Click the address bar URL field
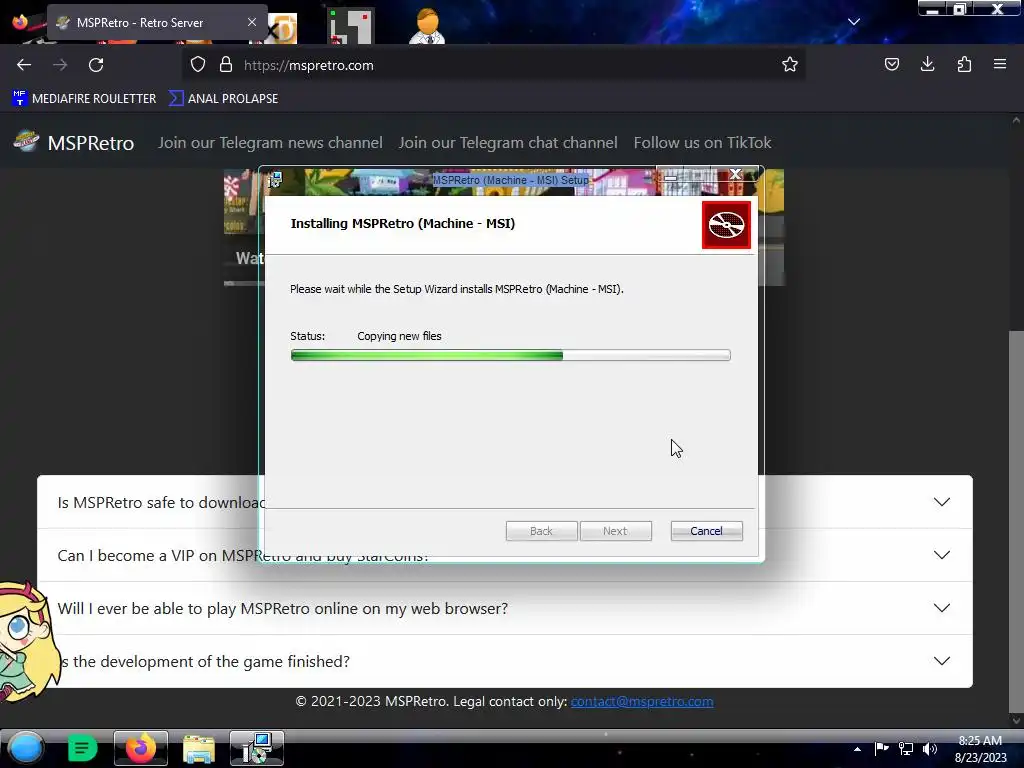The height and width of the screenshot is (768, 1024). [496, 65]
